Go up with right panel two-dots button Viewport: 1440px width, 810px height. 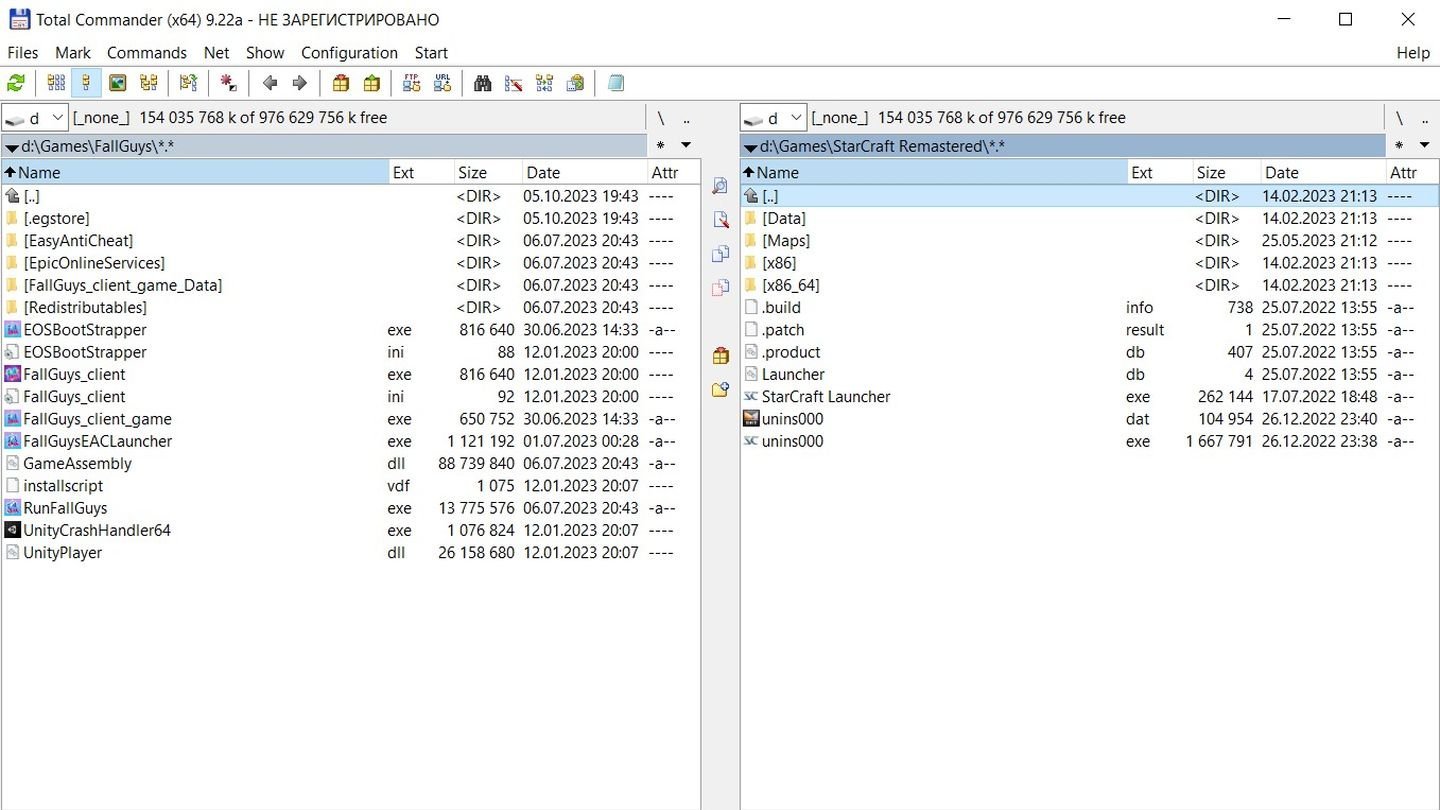1425,118
